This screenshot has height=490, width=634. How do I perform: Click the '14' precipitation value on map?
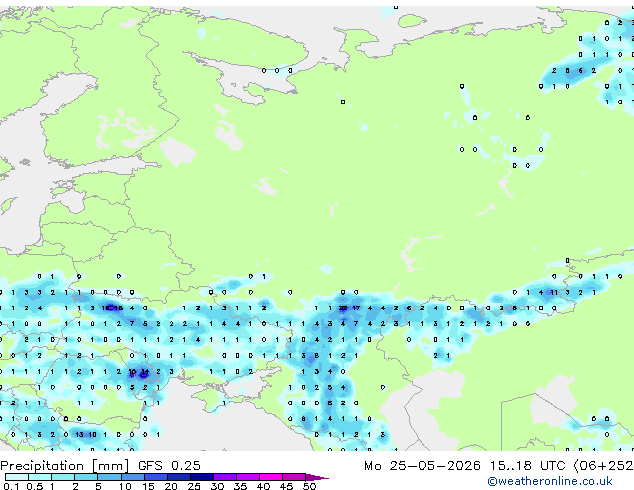click(x=145, y=372)
